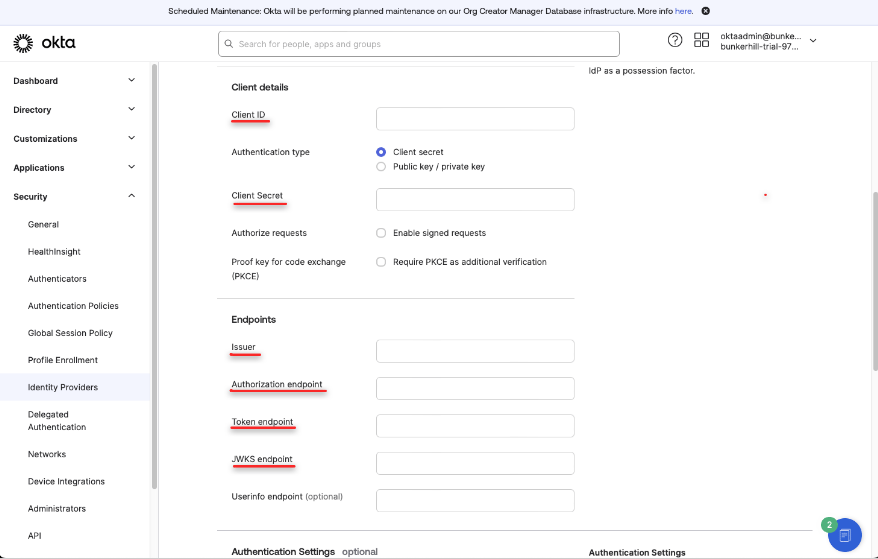The height and width of the screenshot is (559, 878).
Task: Enable signed requests
Action: tap(381, 233)
